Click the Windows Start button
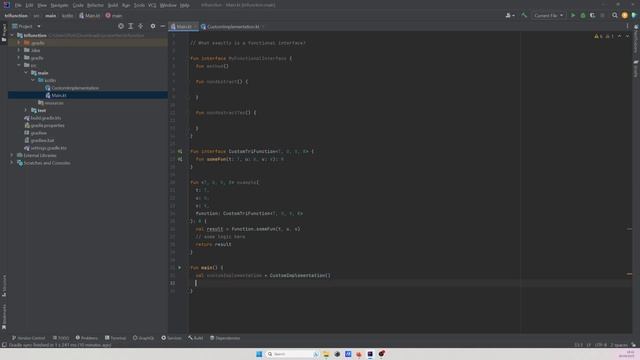The width and height of the screenshot is (640, 360). (x=259, y=354)
